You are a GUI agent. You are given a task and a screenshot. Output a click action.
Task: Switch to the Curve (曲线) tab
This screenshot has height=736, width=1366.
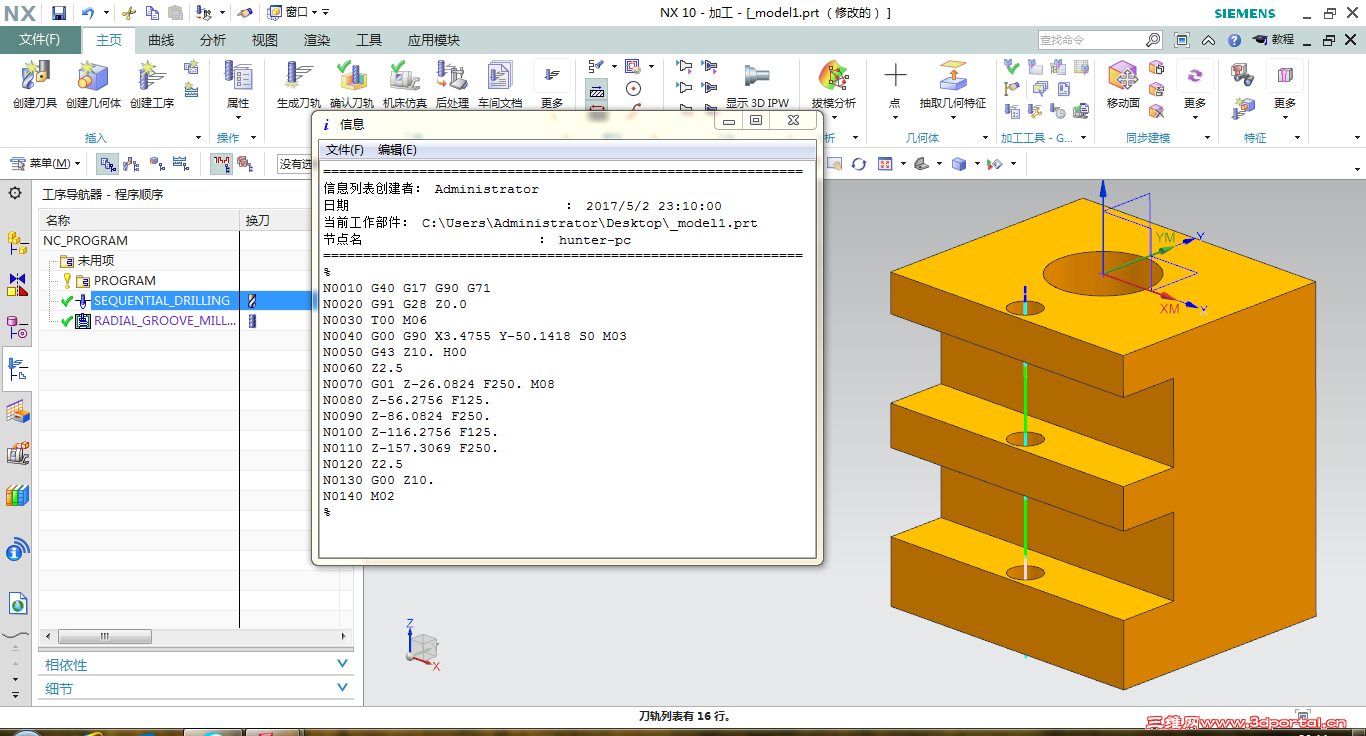pyautogui.click(x=161, y=40)
